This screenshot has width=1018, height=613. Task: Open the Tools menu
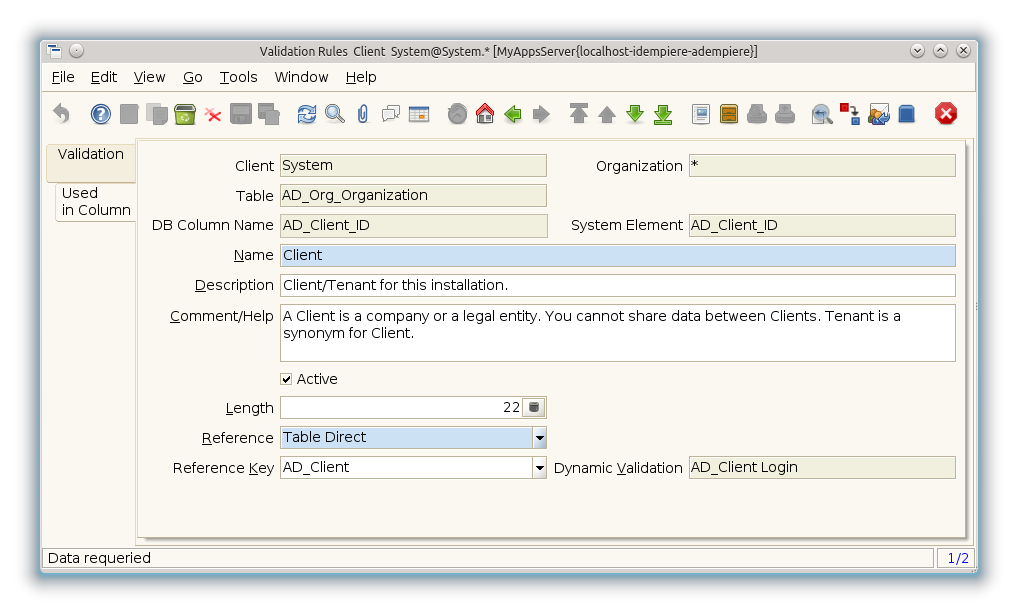pos(238,77)
